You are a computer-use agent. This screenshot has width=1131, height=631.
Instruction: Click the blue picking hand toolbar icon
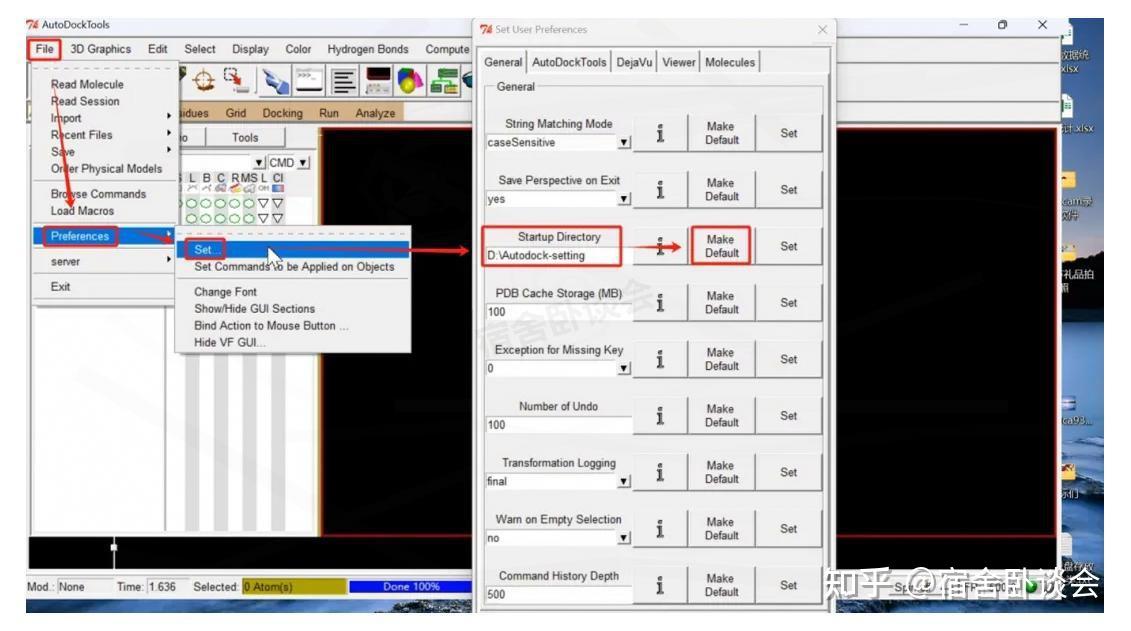pyautogui.click(x=276, y=79)
